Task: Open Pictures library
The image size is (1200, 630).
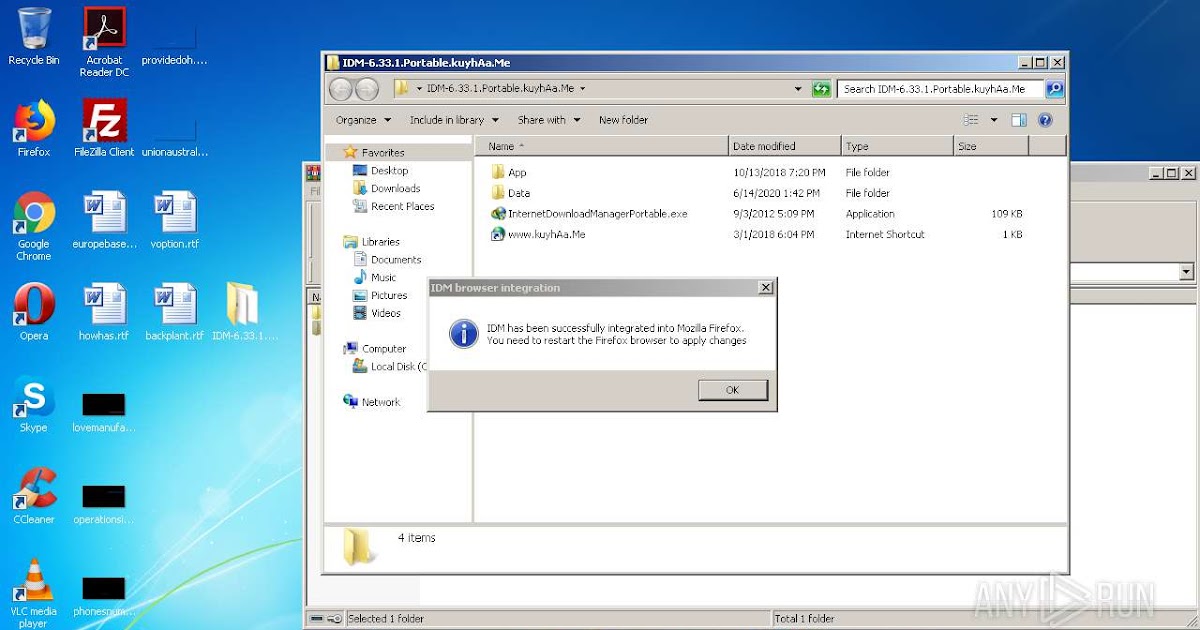Action: coord(381,296)
